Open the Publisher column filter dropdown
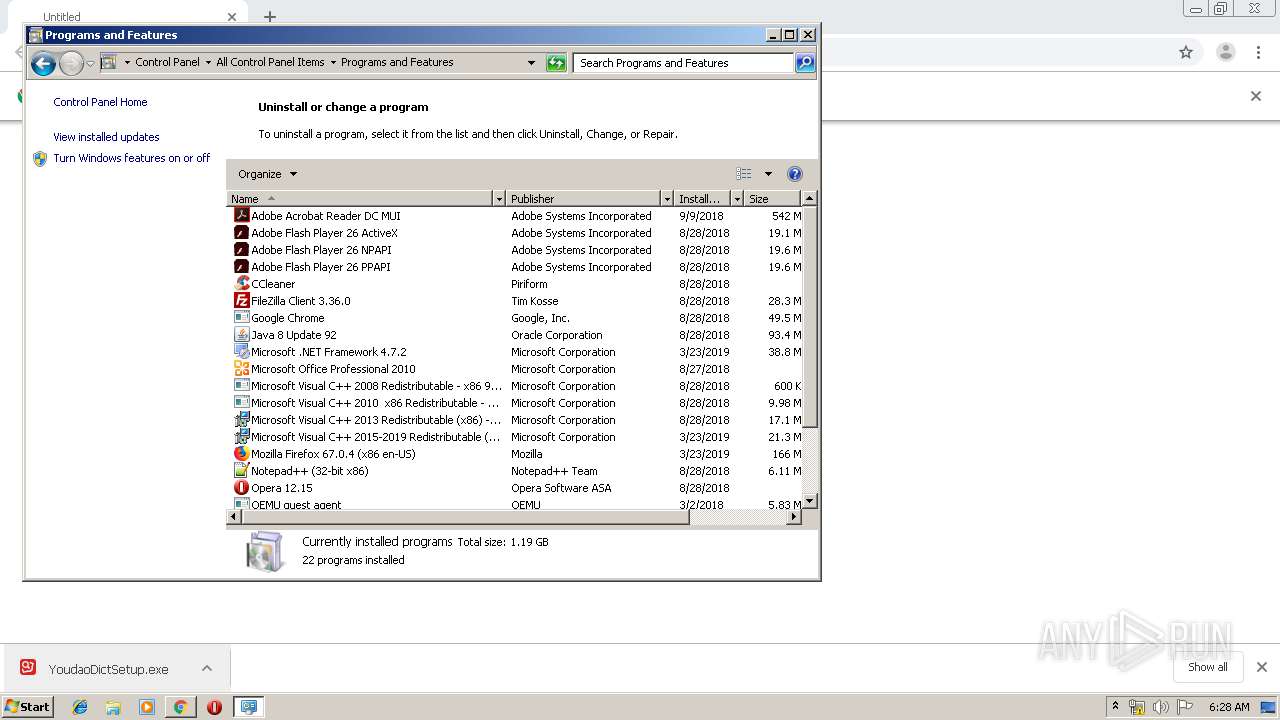The image size is (1280, 720). [x=667, y=199]
